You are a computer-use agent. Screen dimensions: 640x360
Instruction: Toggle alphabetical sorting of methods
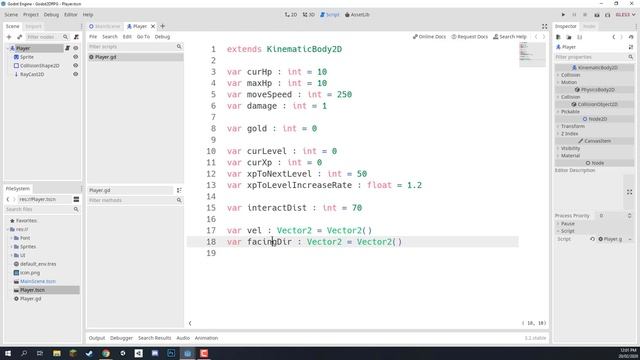(x=179, y=190)
